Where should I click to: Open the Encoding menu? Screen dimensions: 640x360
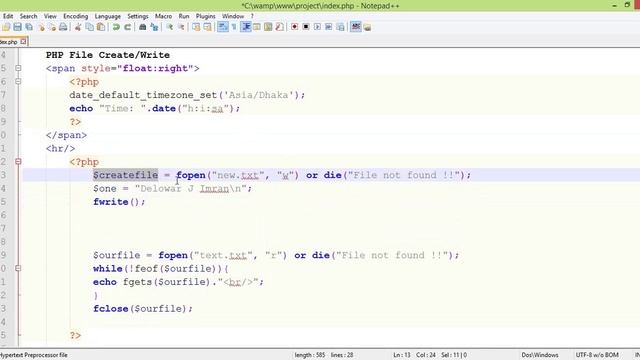point(76,16)
